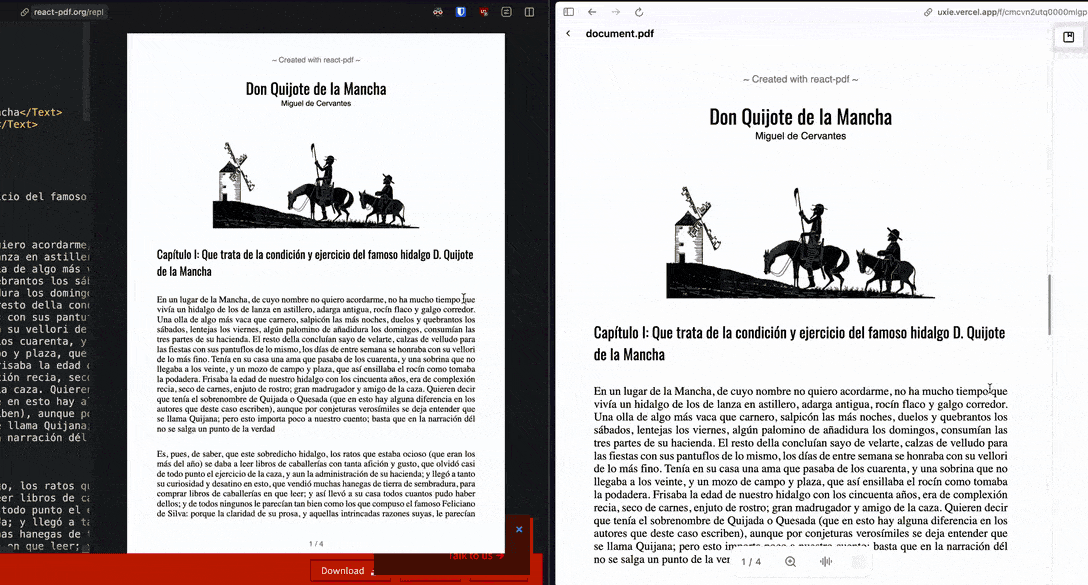
Task: Click the audio waveform icon in uxie toolbar
Action: (x=826, y=561)
